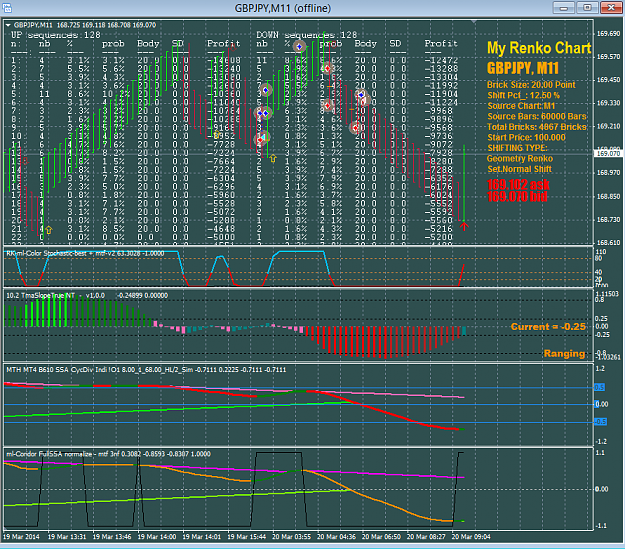Select the red up arrow below latest brick

[464, 226]
